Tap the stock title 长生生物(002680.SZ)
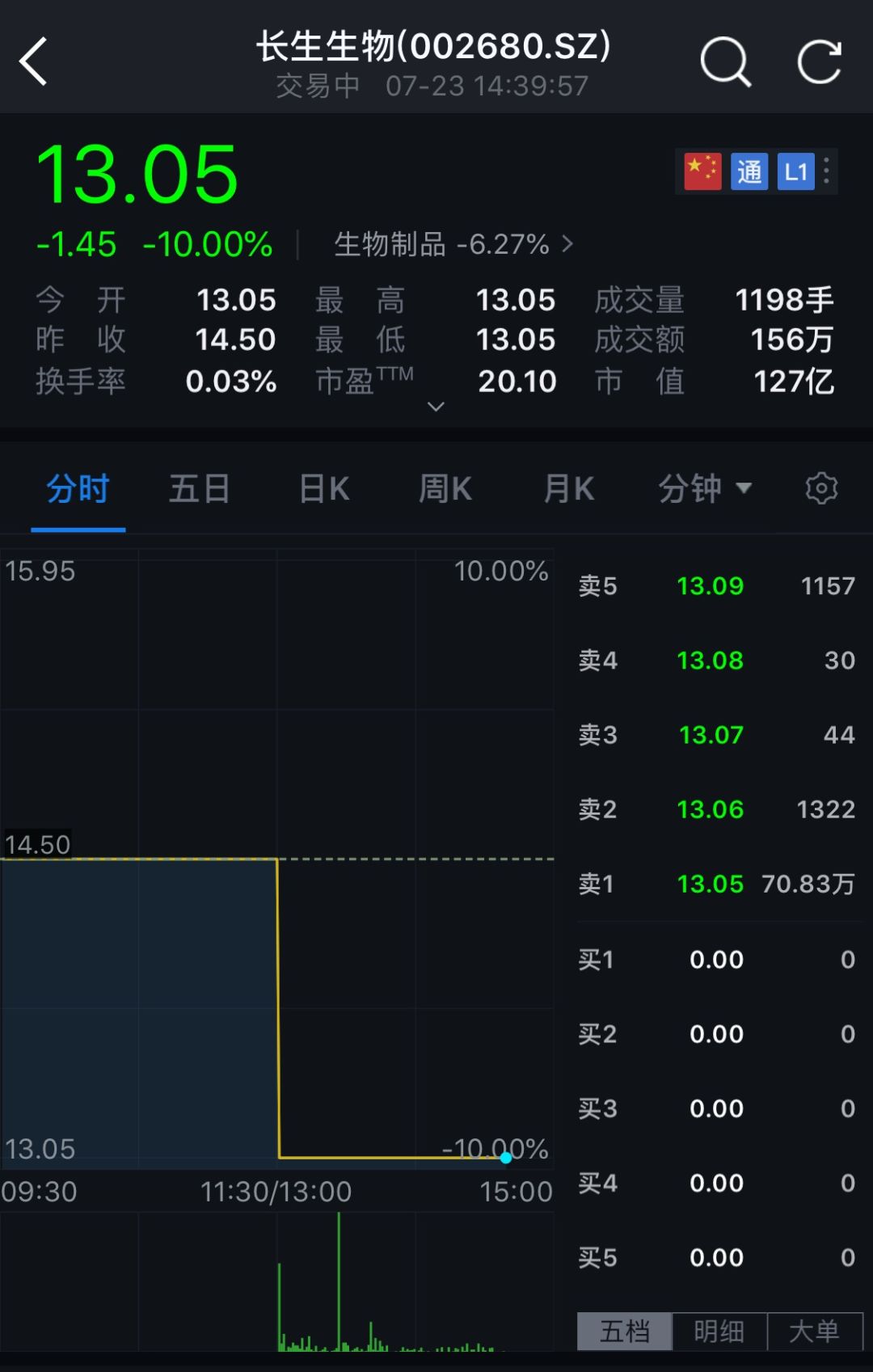The height and width of the screenshot is (1372, 873). (434, 46)
